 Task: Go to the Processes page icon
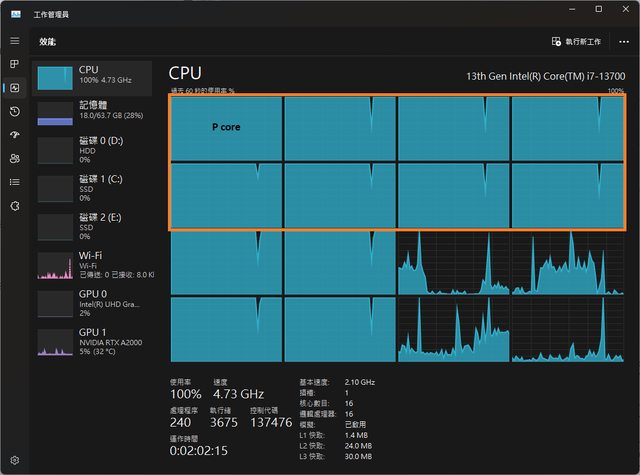[14, 64]
